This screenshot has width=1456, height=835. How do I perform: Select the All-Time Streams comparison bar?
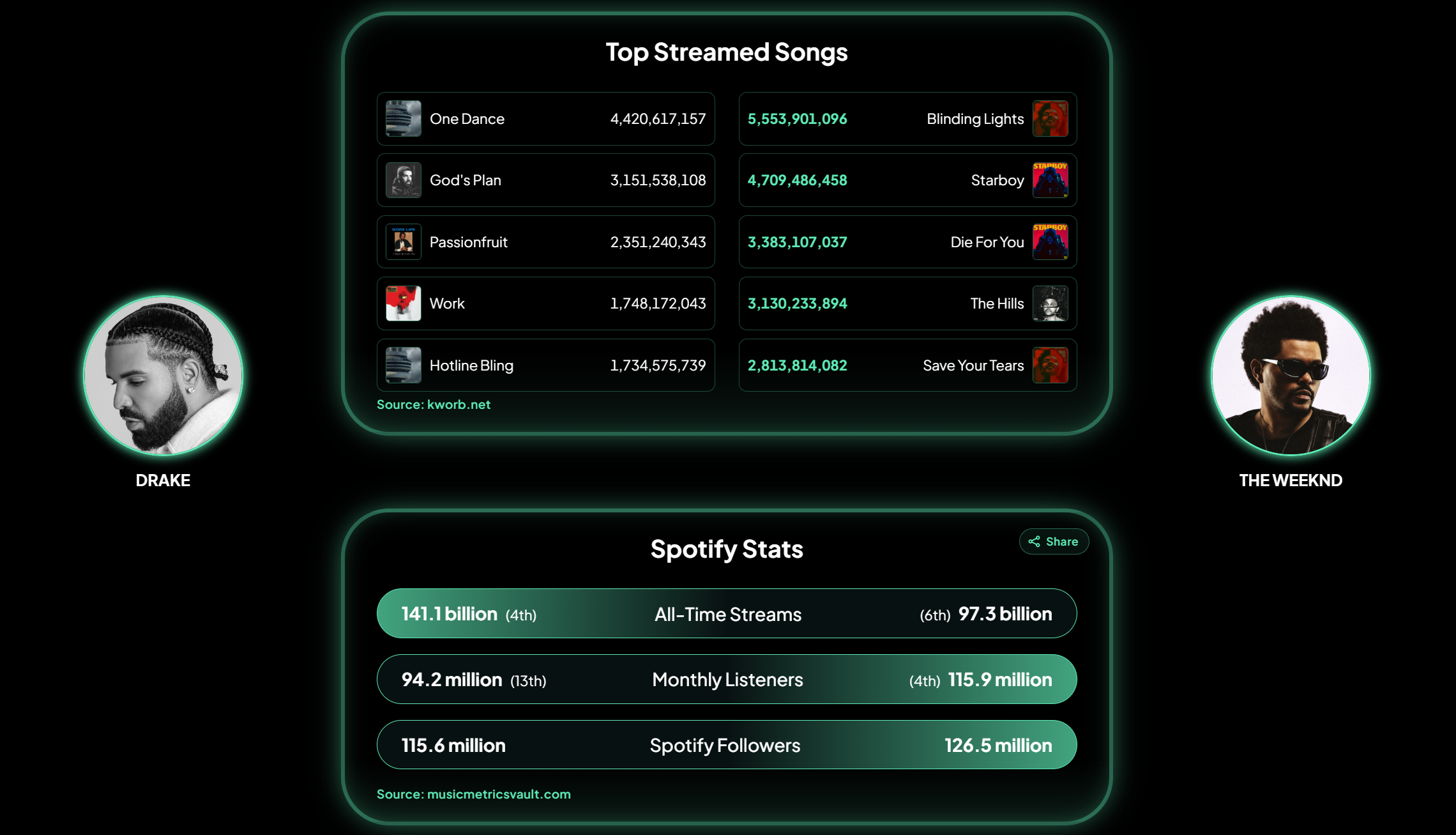click(x=727, y=613)
